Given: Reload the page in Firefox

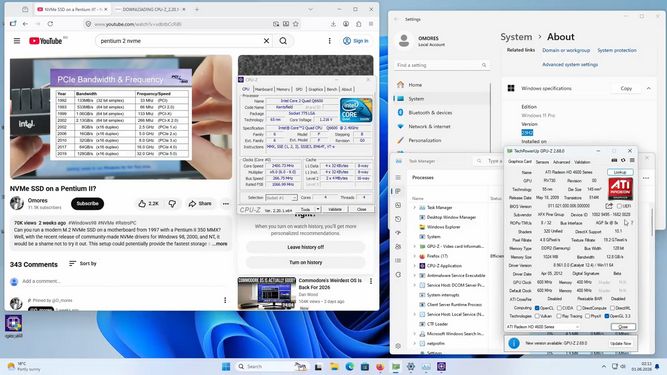Looking at the screenshot, I should [50, 24].
